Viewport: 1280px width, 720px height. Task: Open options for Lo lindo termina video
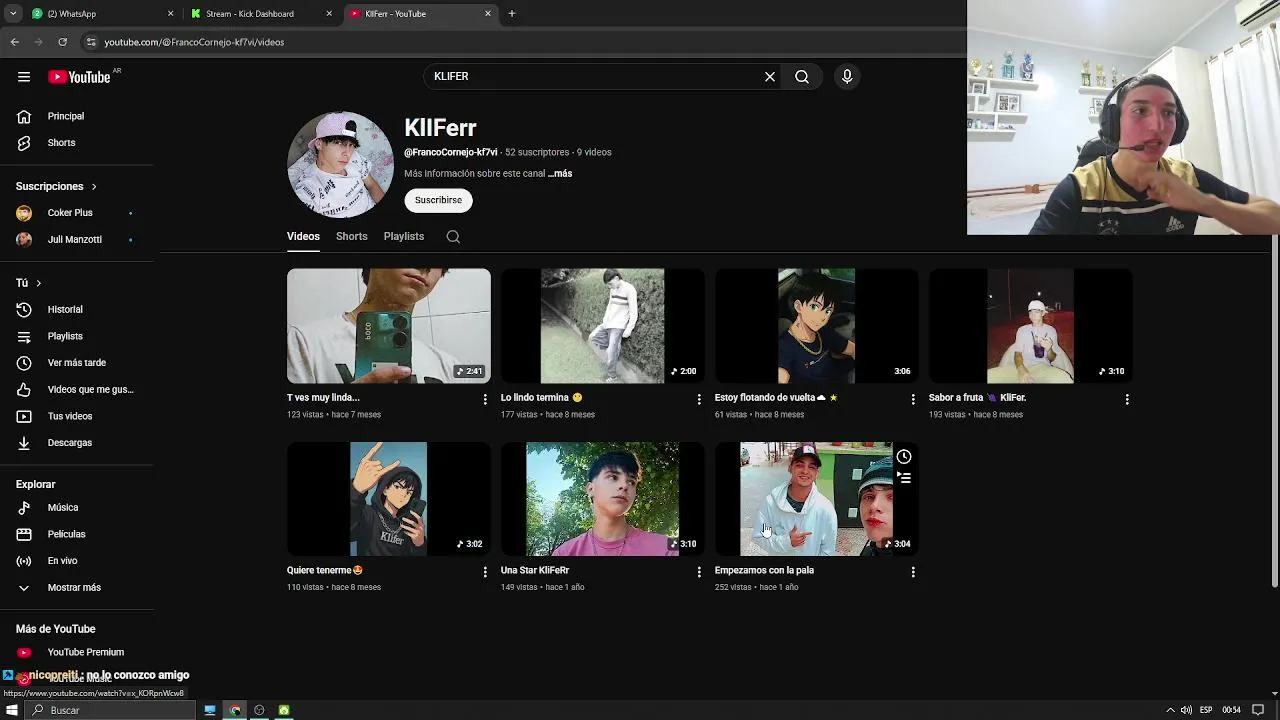click(699, 399)
